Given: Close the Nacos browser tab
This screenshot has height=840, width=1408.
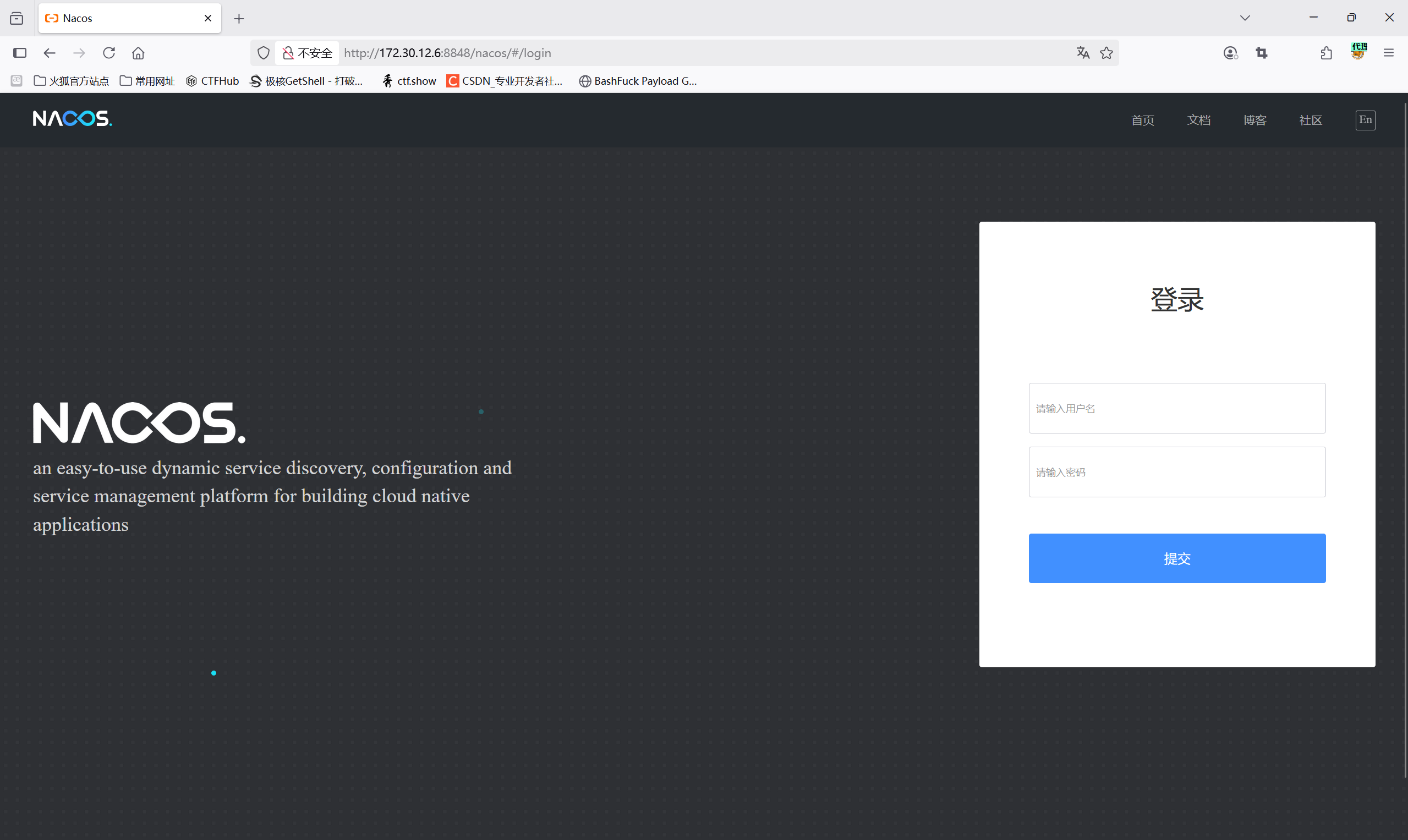Looking at the screenshot, I should [x=208, y=18].
